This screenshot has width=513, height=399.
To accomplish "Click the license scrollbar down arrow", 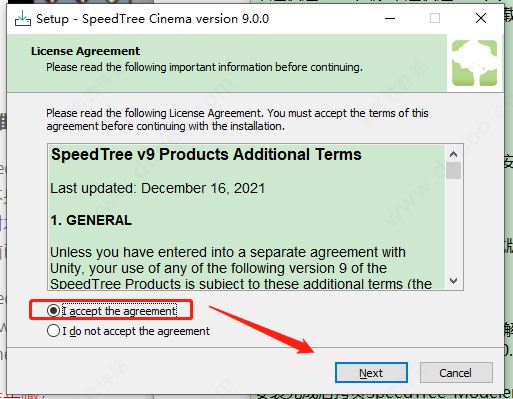I will pos(453,281).
